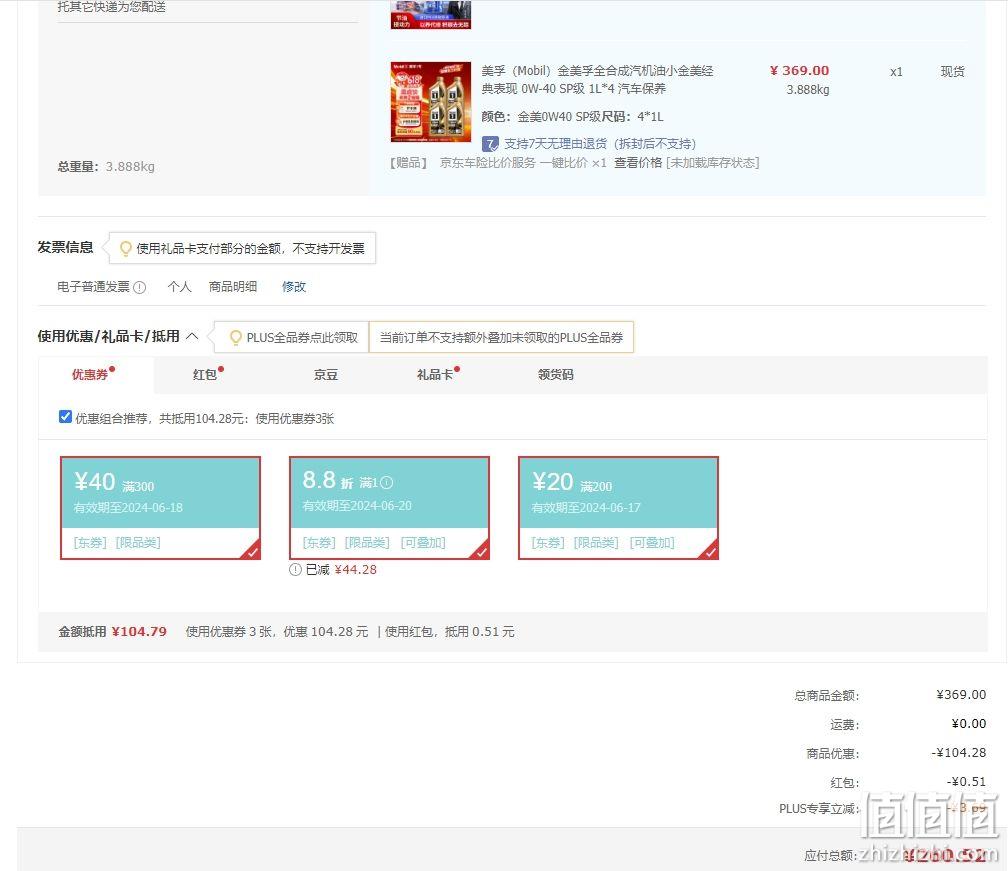This screenshot has height=871, width=1008.
Task: Open the 礼品卡 tab
Action: (x=435, y=375)
